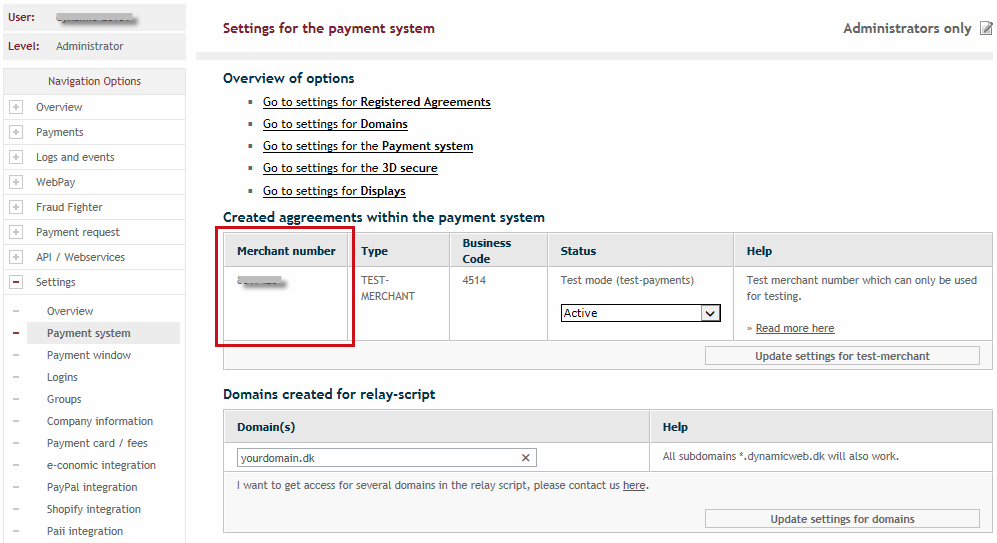Click the edit icon beside Administrators only
Screen dimensions: 997x543
pos(986,29)
